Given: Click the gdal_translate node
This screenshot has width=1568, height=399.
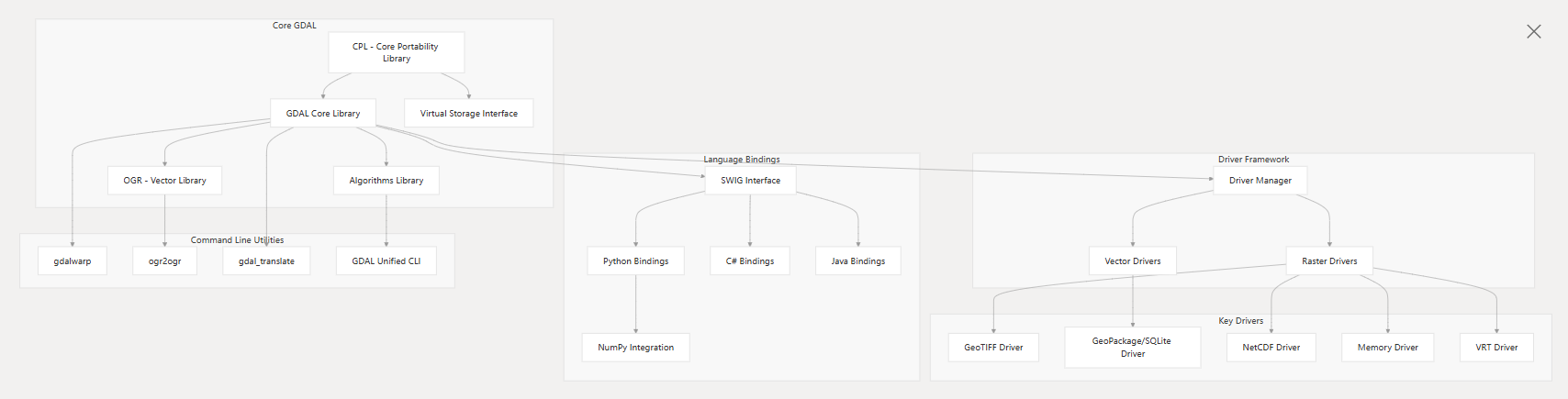Looking at the screenshot, I should point(267,261).
